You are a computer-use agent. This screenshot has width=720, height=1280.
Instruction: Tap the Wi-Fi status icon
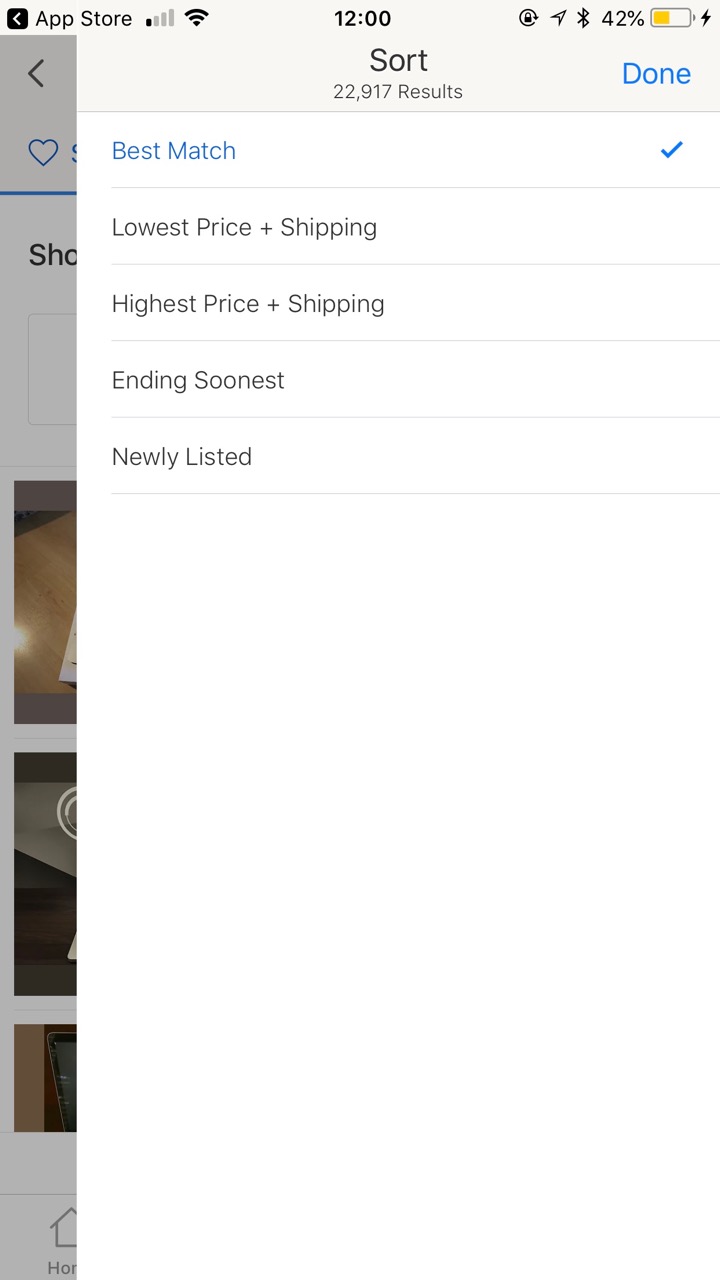tap(197, 19)
